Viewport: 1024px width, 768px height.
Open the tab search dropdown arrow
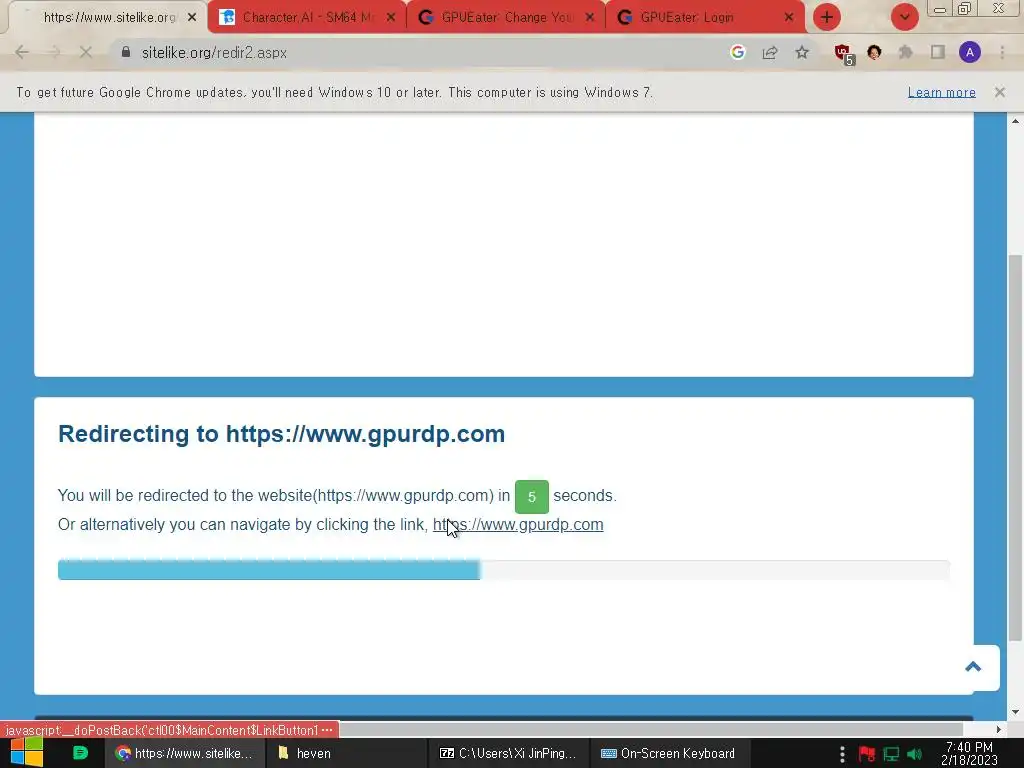[x=905, y=17]
